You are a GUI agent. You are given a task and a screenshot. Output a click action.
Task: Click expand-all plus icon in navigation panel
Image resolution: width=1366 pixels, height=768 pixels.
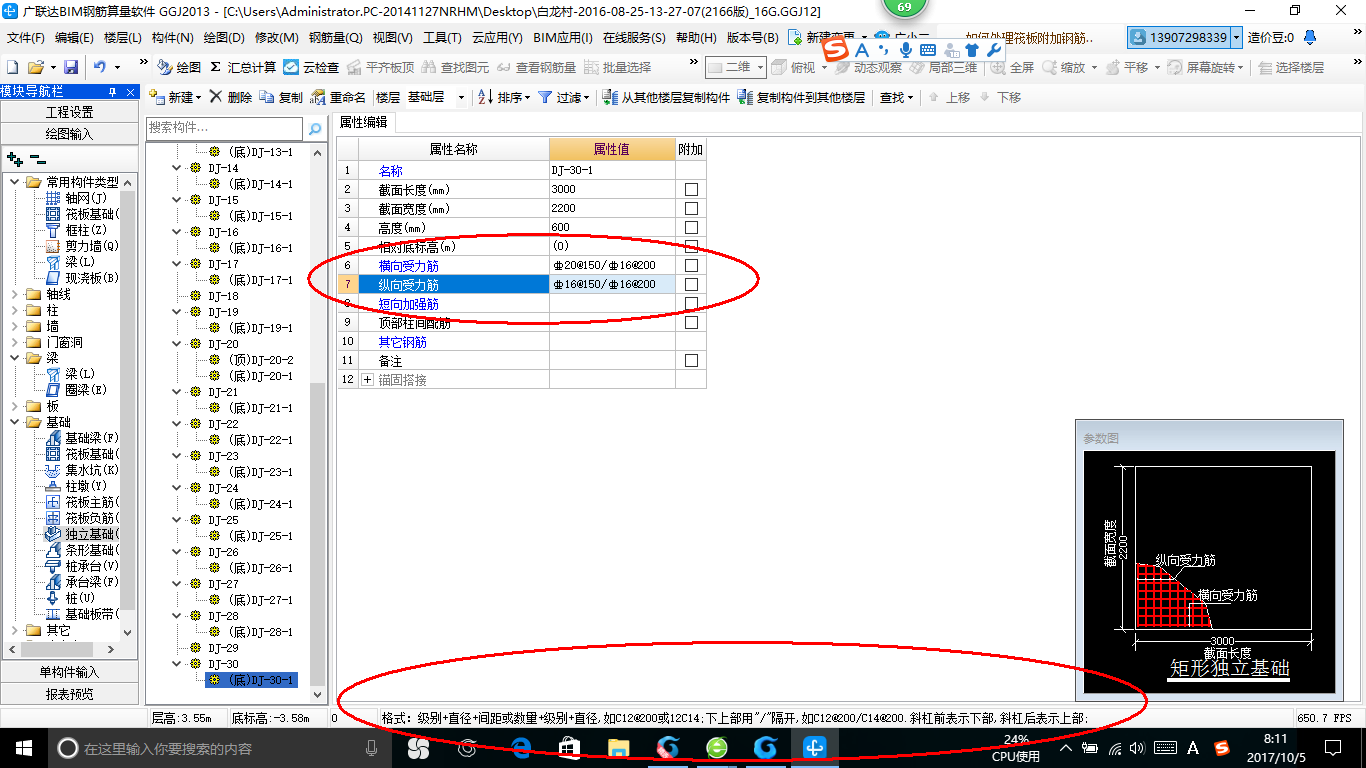click(x=15, y=159)
